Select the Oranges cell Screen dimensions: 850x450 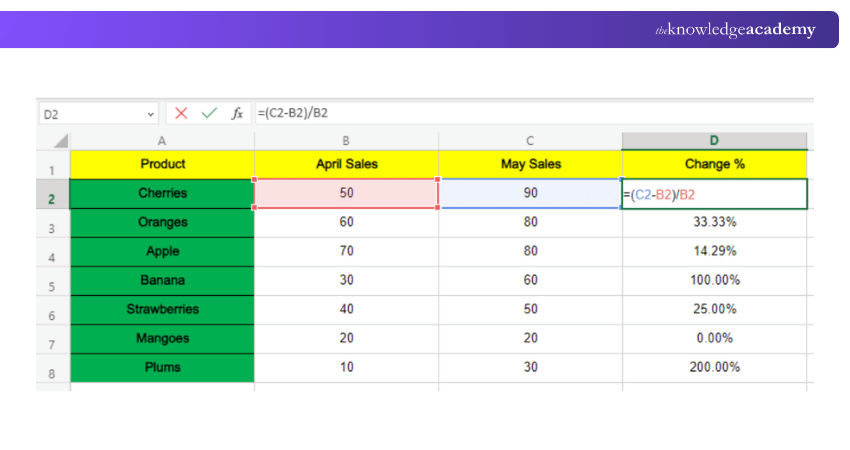[162, 223]
